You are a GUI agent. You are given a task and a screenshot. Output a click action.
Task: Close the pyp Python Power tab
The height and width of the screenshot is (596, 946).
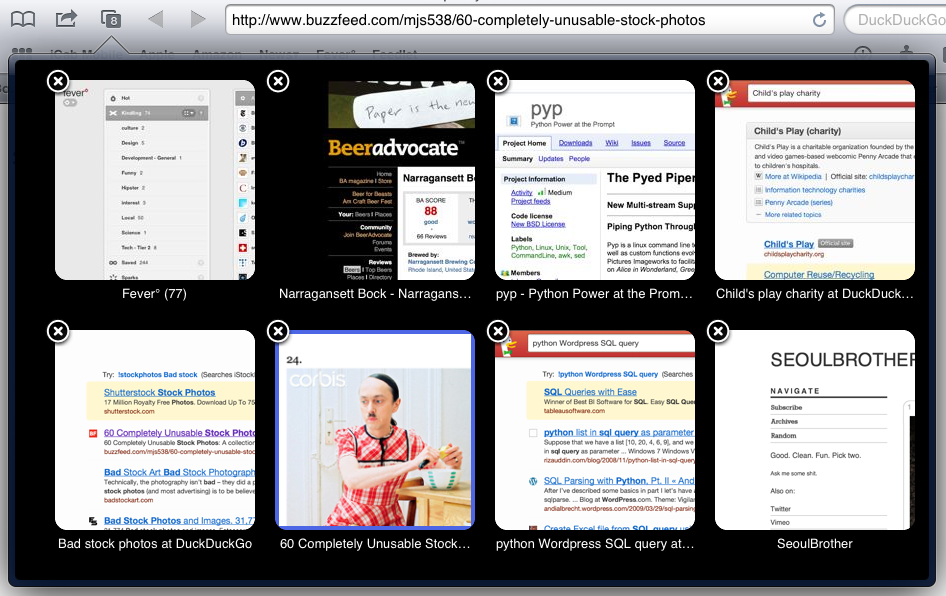498,81
